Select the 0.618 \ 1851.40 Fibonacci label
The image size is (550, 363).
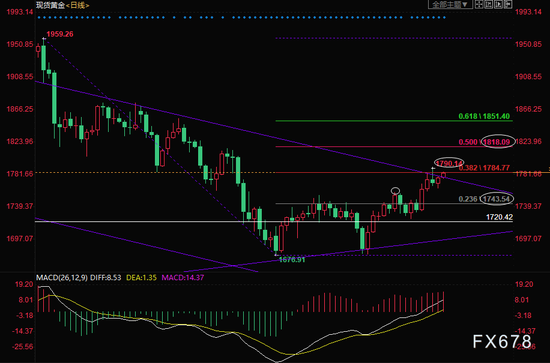coord(484,116)
